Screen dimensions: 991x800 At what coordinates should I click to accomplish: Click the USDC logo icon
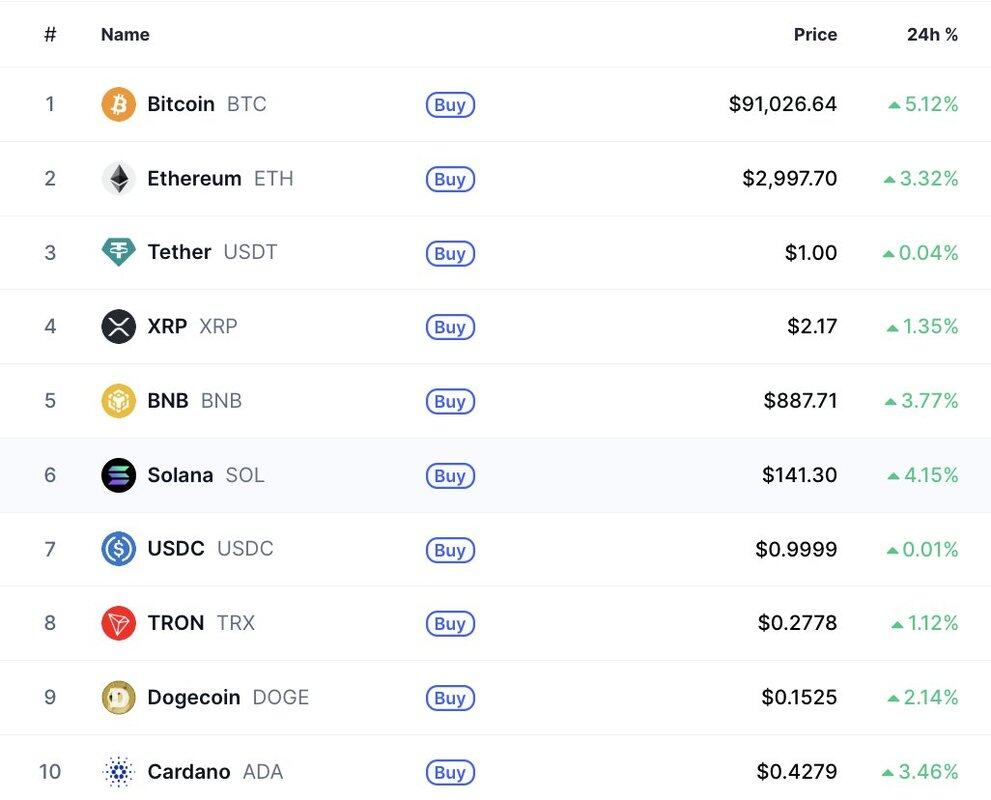pos(118,549)
